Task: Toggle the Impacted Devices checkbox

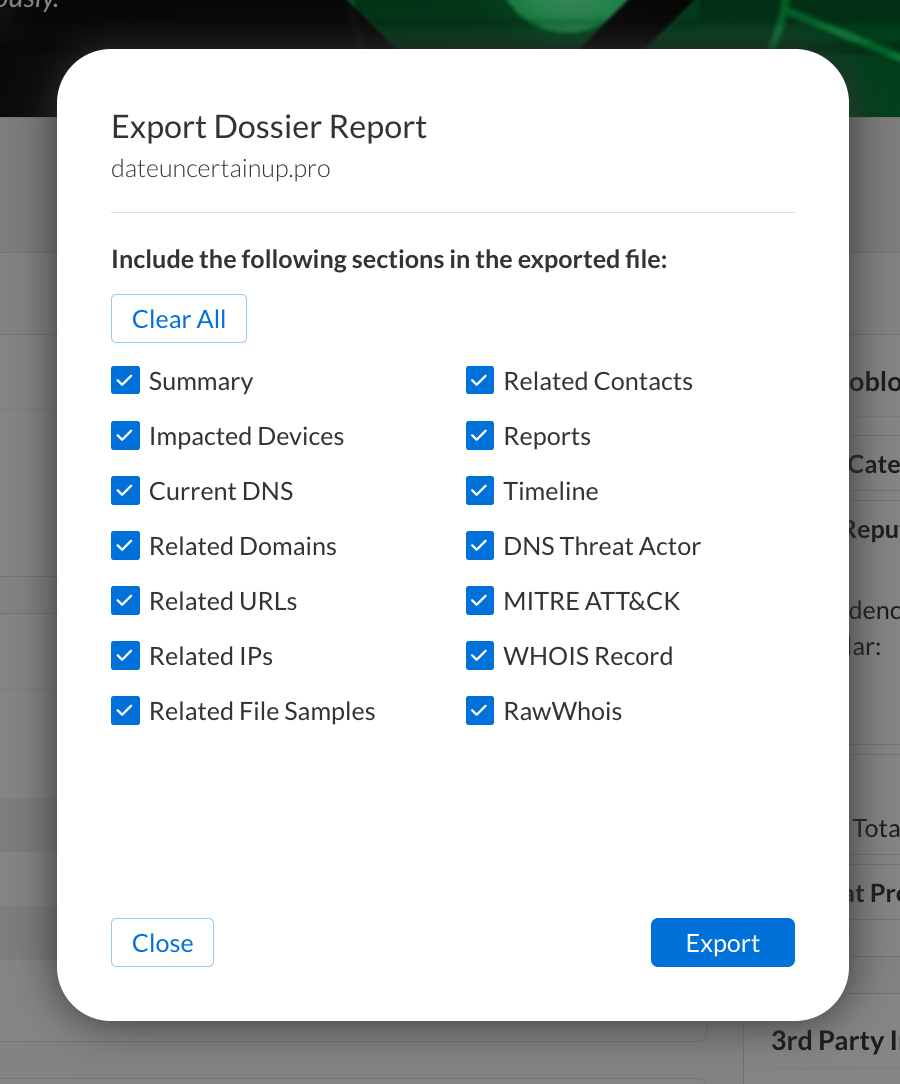Action: (125, 436)
